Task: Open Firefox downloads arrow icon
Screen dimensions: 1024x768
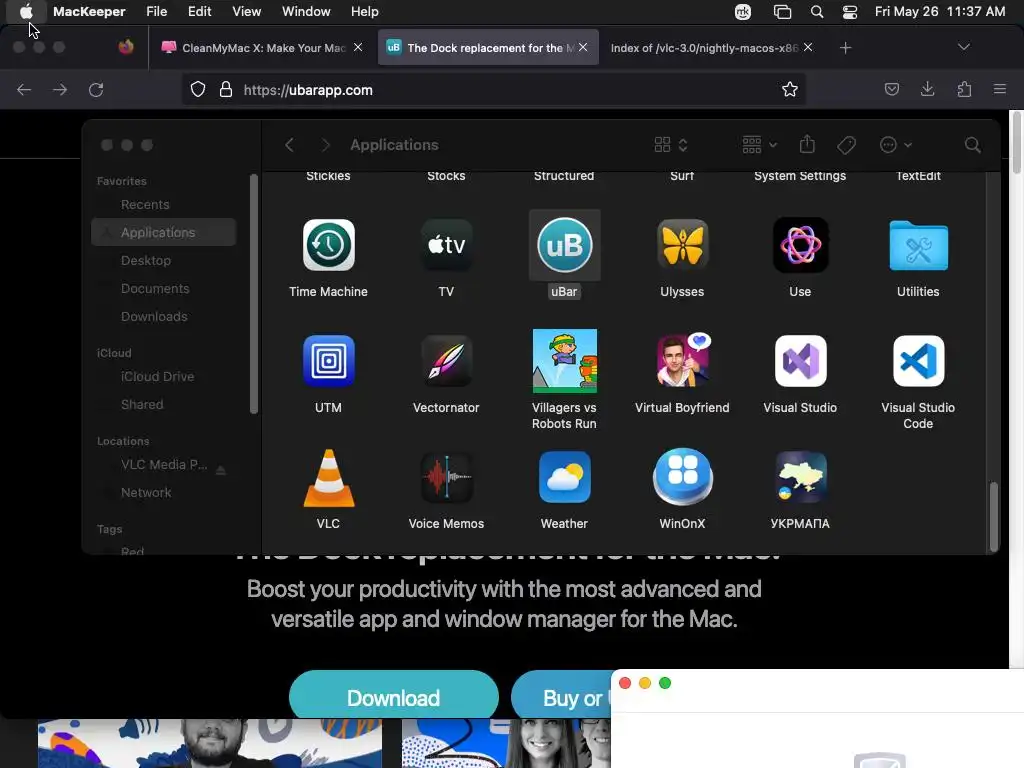Action: (x=927, y=89)
